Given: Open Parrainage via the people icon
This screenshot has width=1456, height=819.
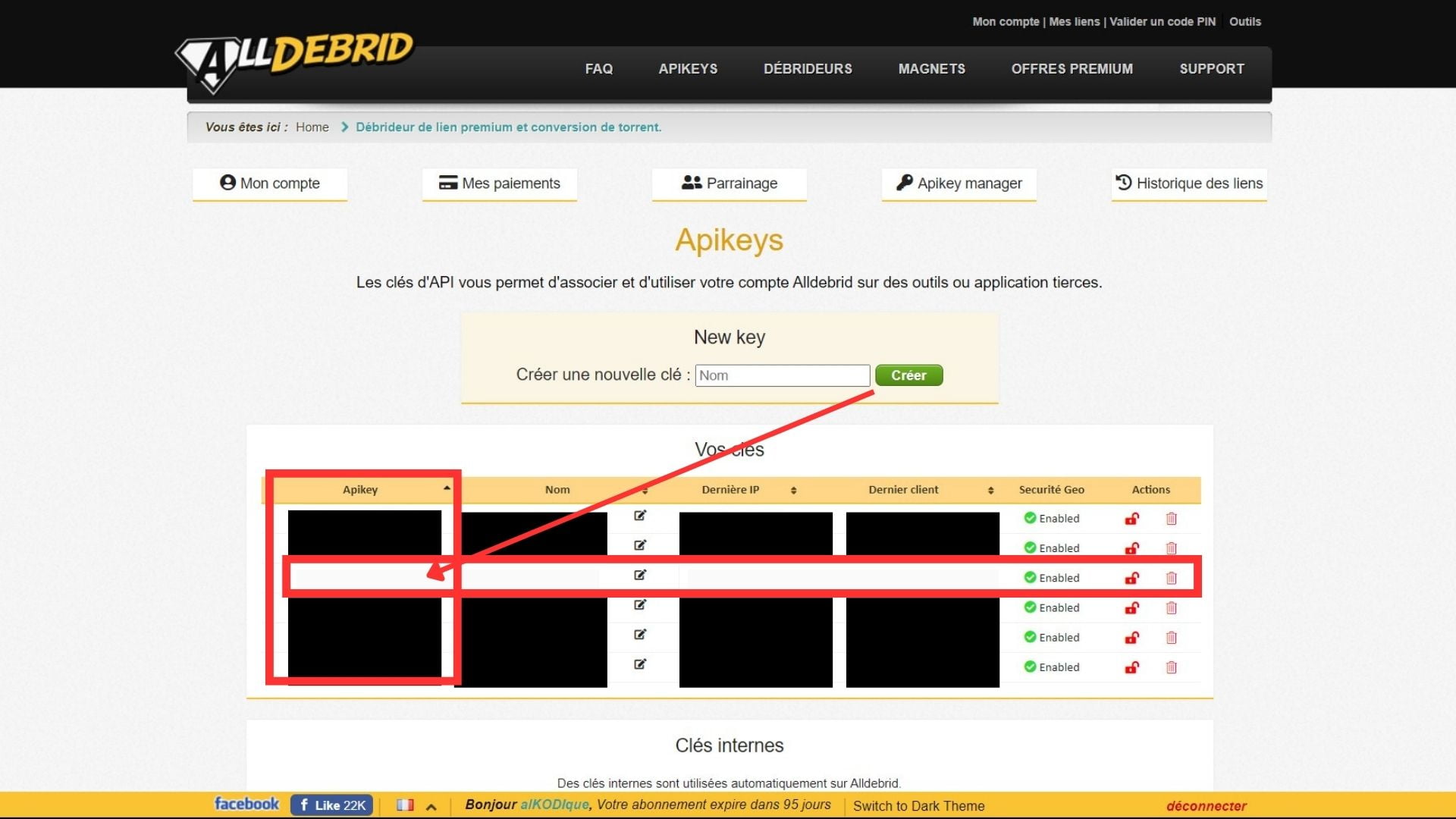Looking at the screenshot, I should click(x=690, y=182).
